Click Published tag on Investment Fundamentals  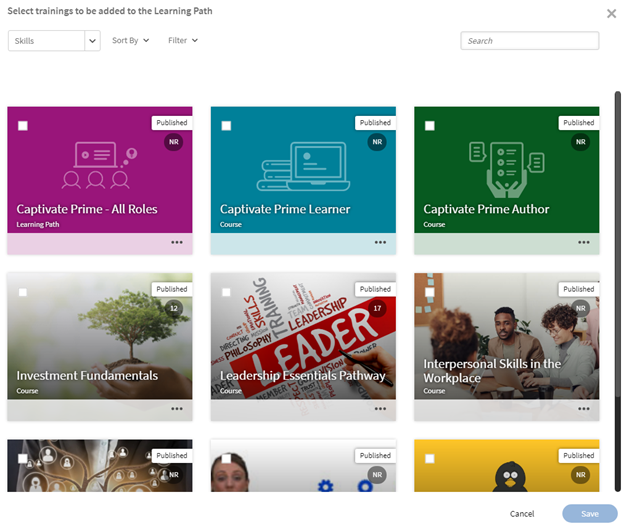172,289
